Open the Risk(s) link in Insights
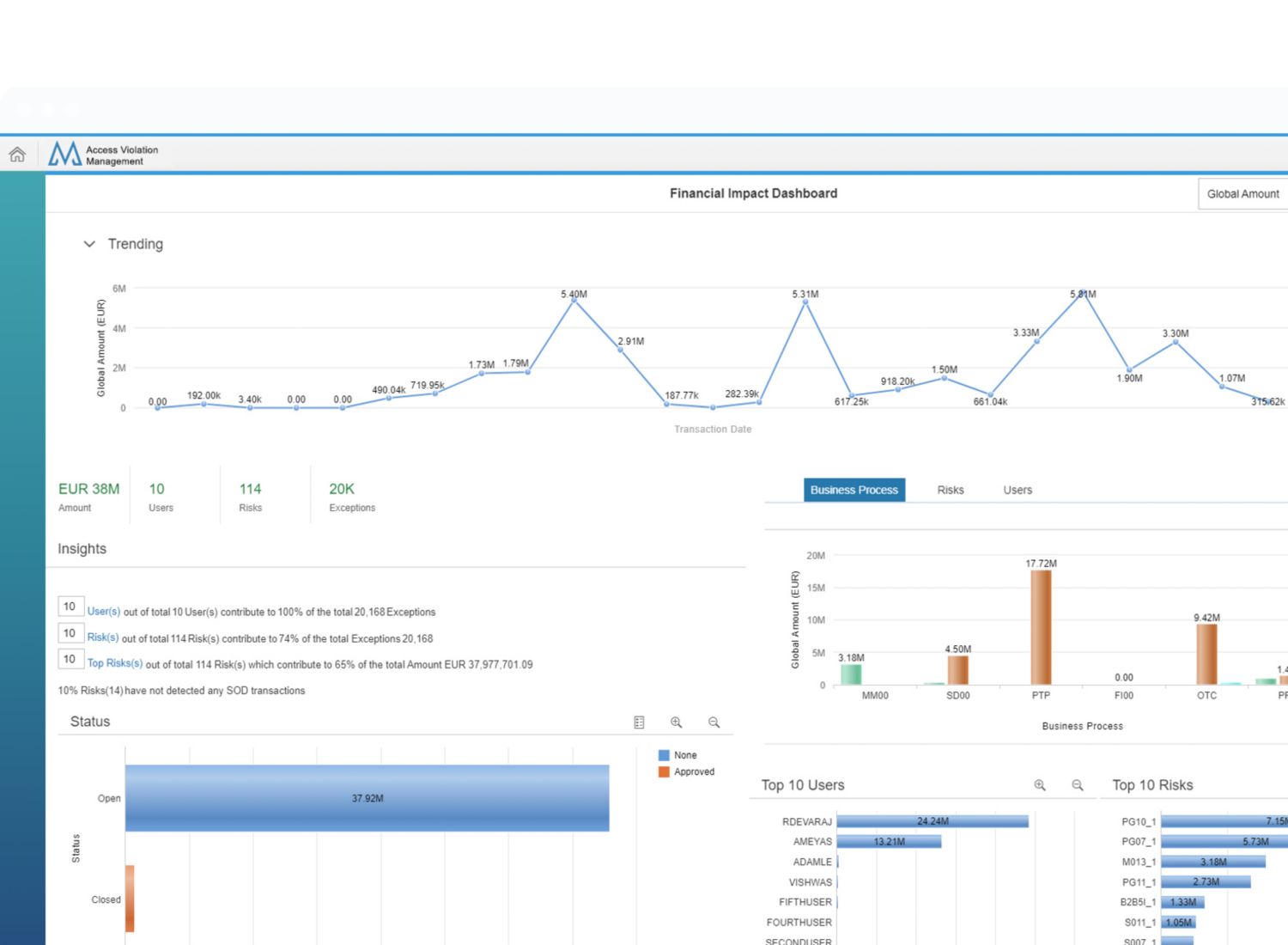The width and height of the screenshot is (1288, 945). [103, 637]
